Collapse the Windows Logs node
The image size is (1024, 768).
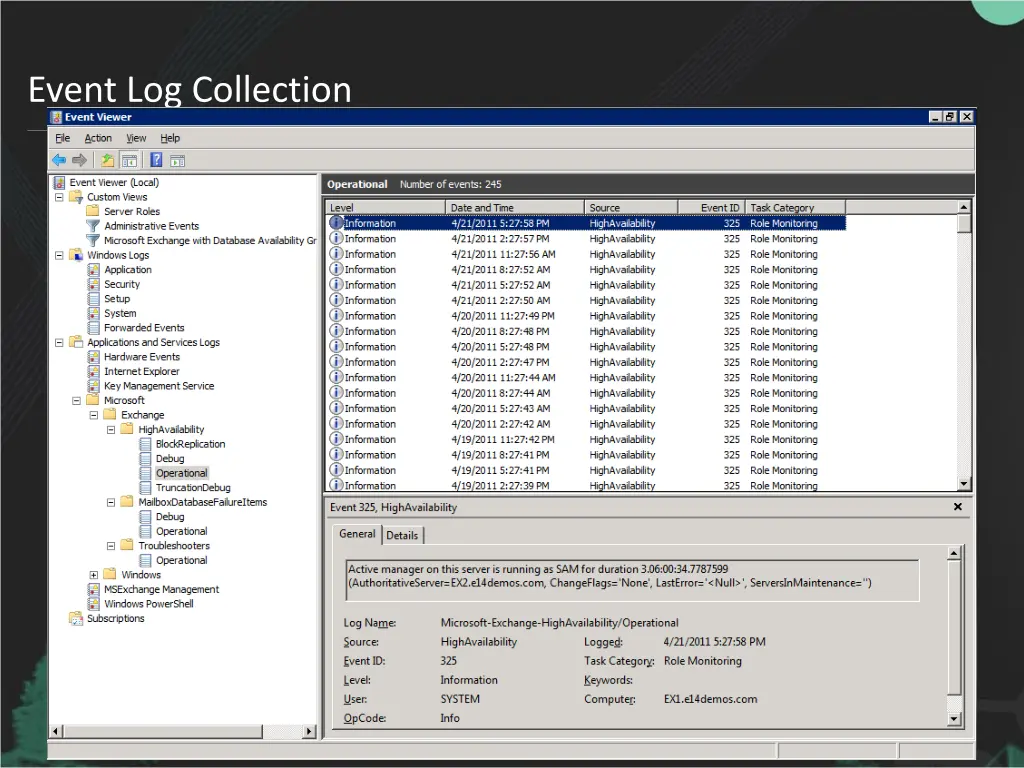tap(59, 255)
